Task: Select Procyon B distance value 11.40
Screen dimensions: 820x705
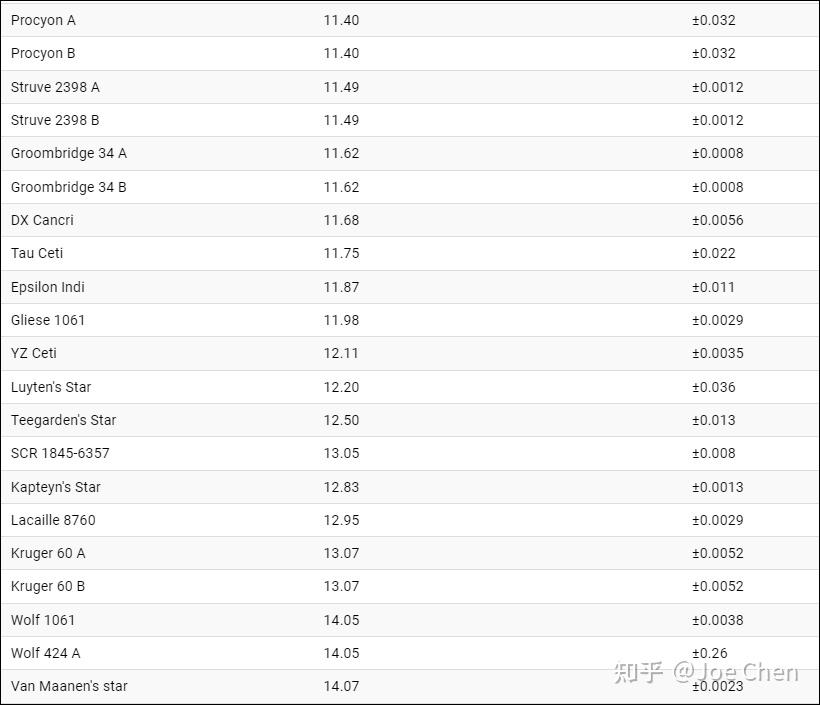Action: click(341, 53)
